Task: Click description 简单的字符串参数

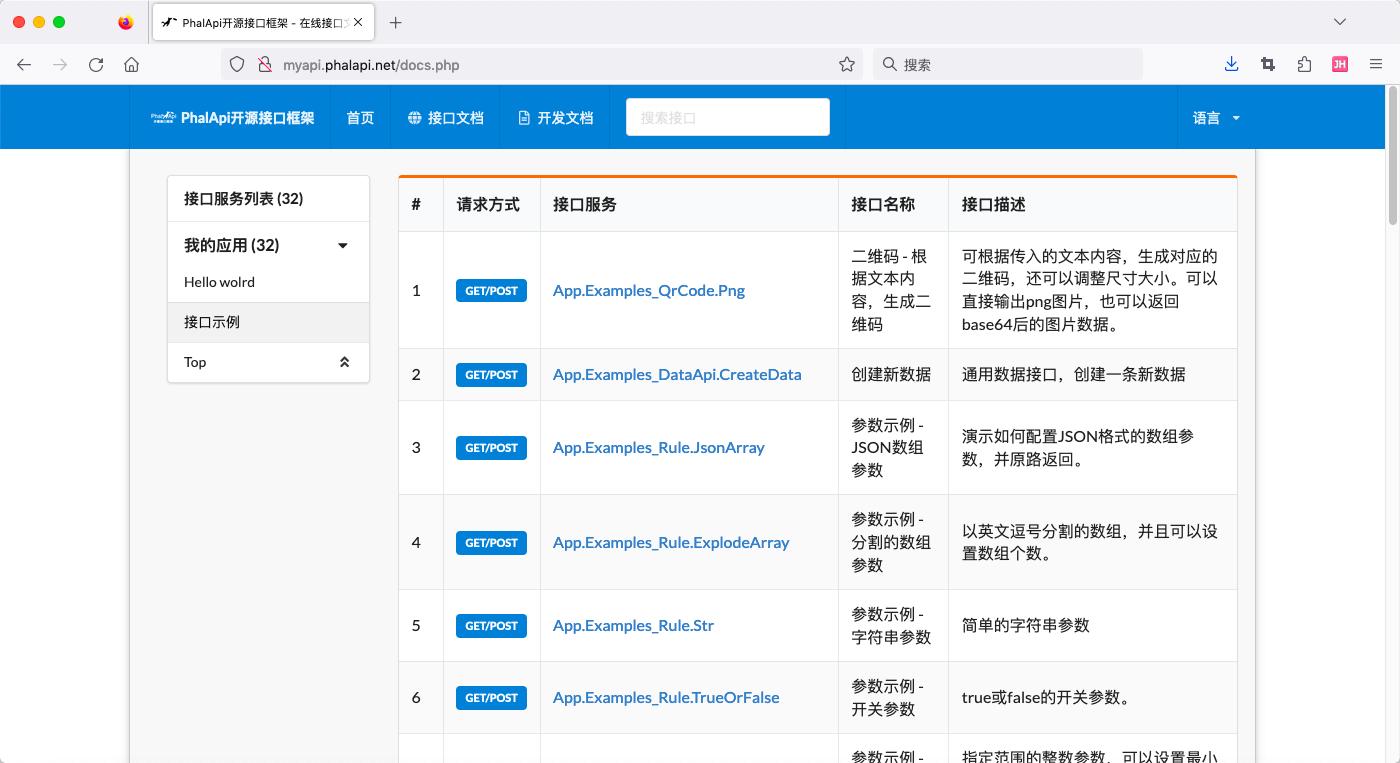Action: 1025,625
